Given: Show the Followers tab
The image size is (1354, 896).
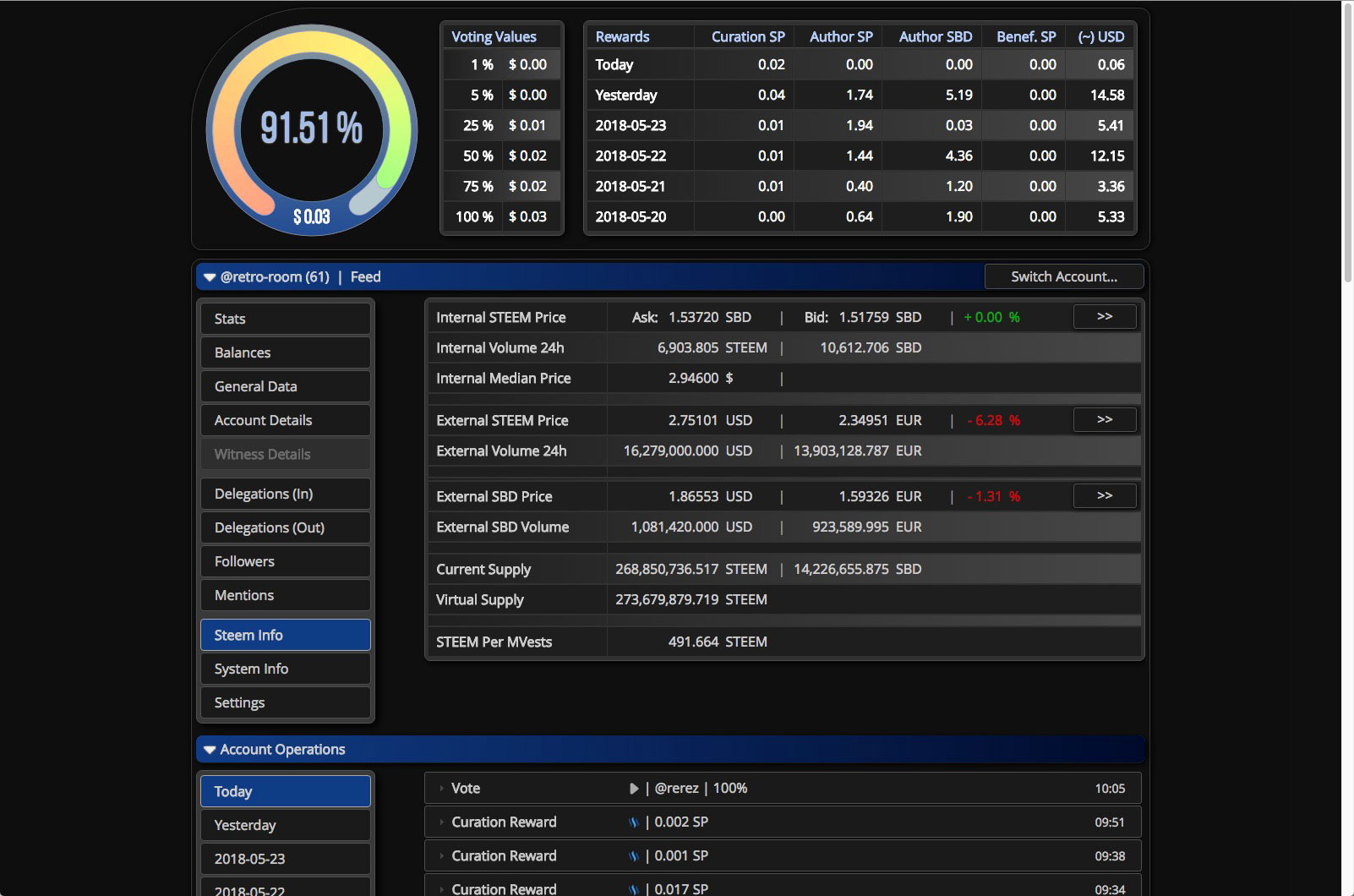Looking at the screenshot, I should pyautogui.click(x=286, y=561).
